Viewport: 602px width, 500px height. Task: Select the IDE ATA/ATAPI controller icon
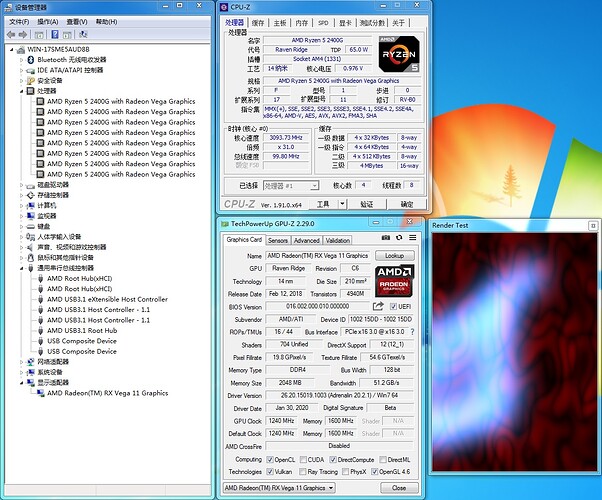(x=30, y=71)
